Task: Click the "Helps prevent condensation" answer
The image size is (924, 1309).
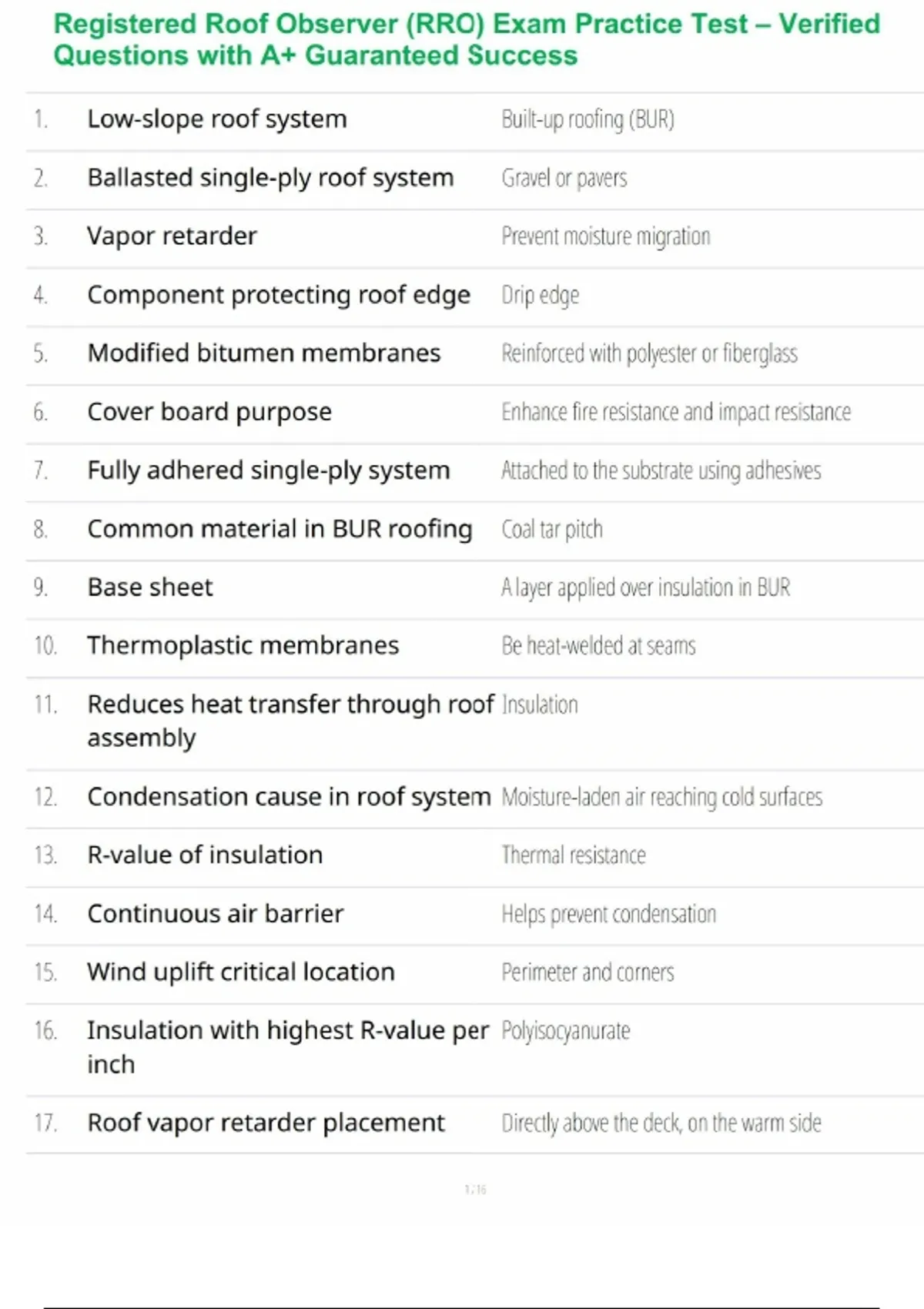Action: coord(608,914)
